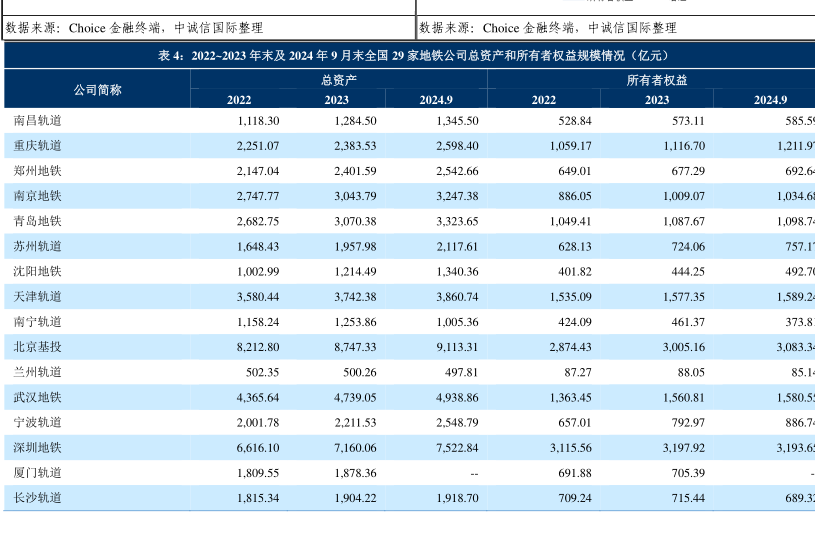
Task: Select the 北京基投 company name cell
Action: click(38, 347)
